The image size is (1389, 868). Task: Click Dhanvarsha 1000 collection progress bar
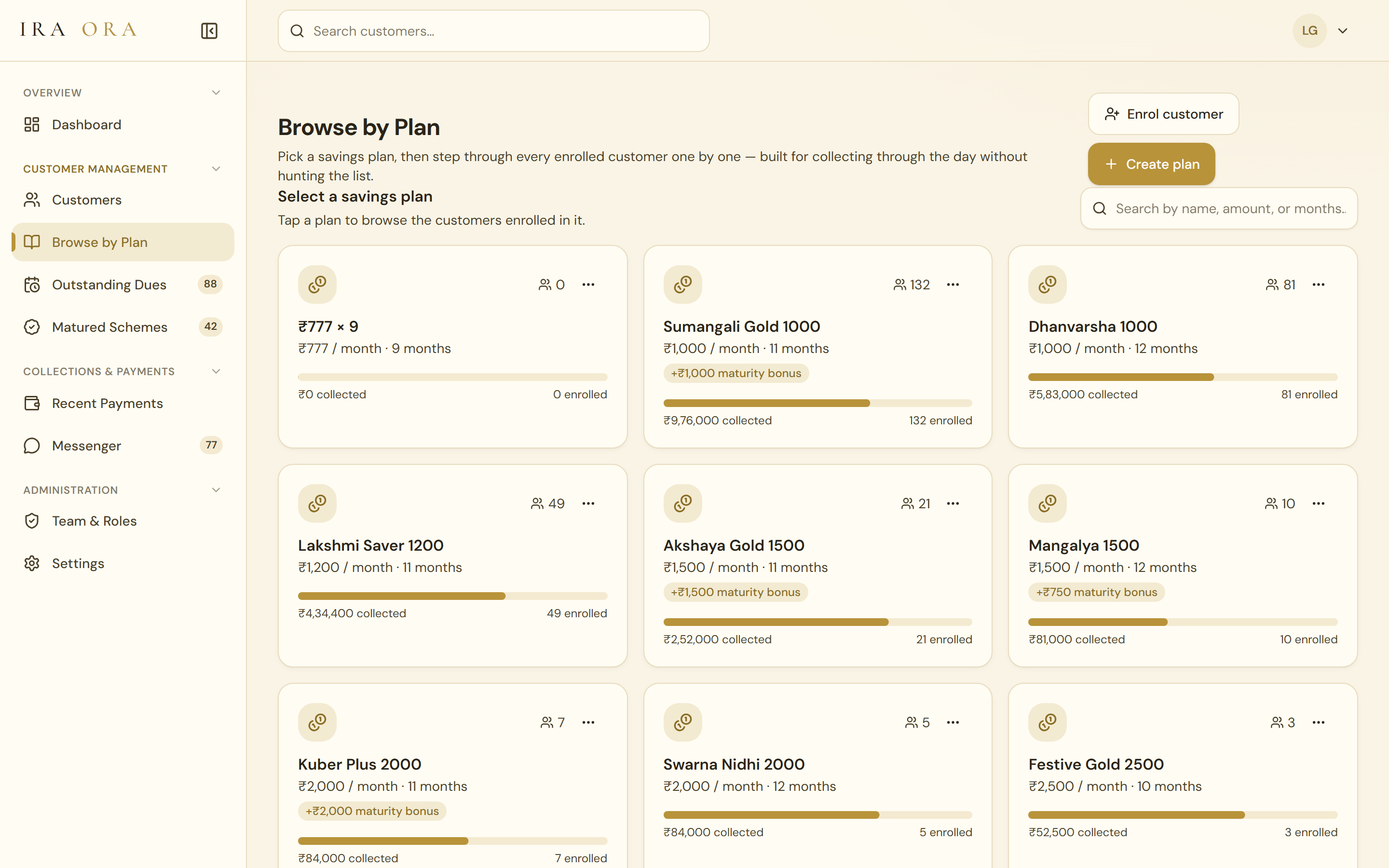point(1183,377)
